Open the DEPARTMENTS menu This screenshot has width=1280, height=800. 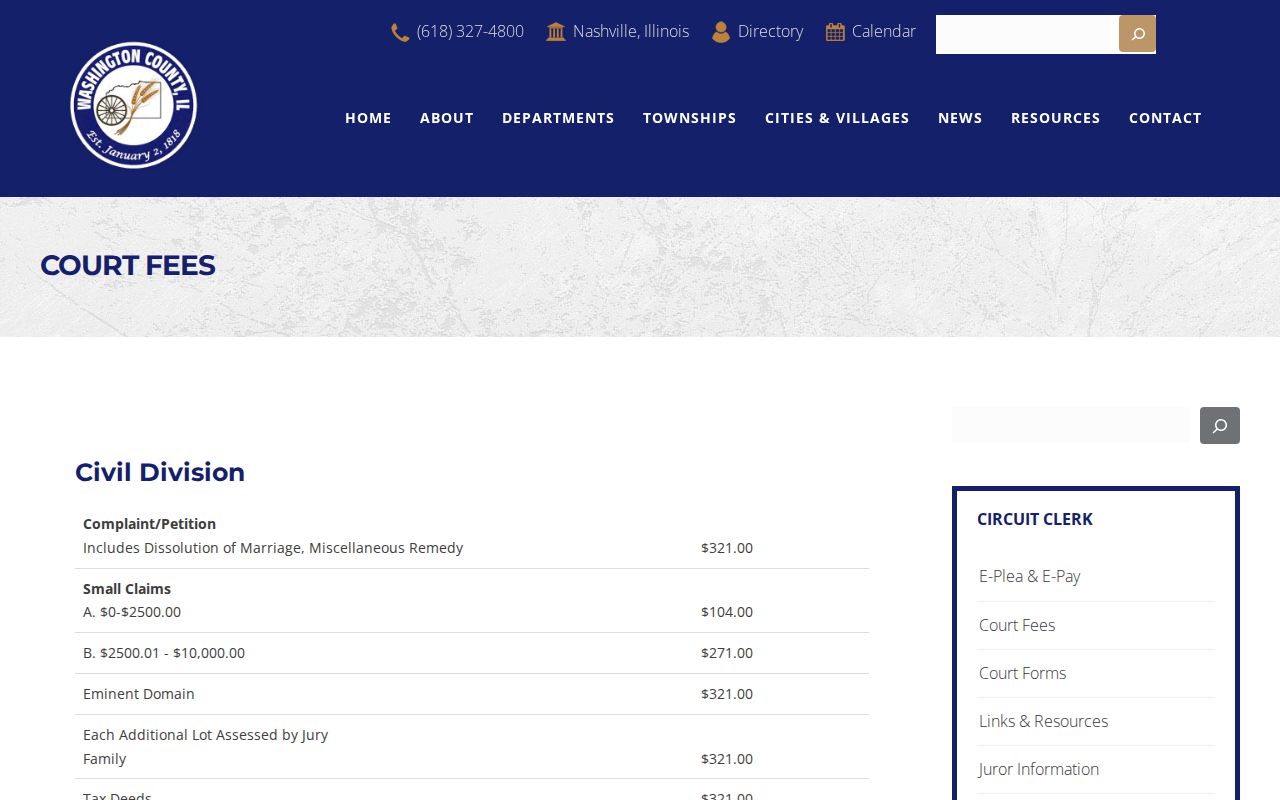tap(558, 118)
